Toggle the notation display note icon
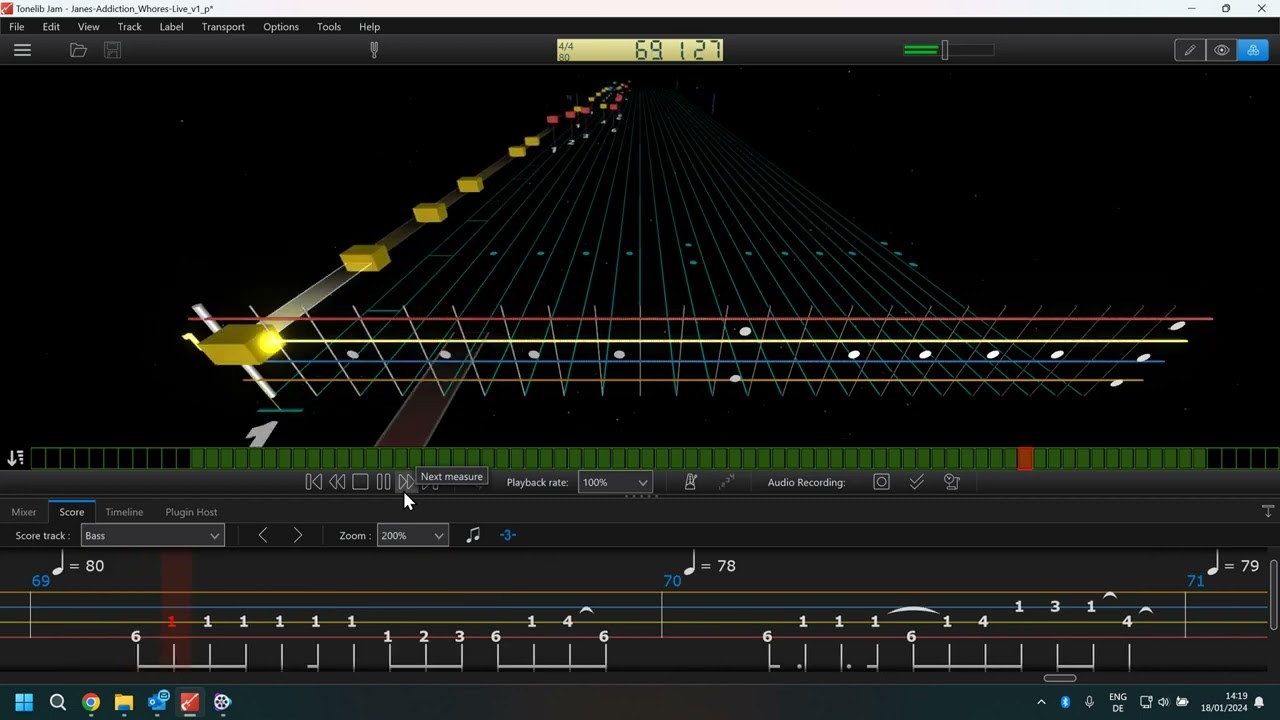This screenshot has height=720, width=1280. (x=473, y=536)
